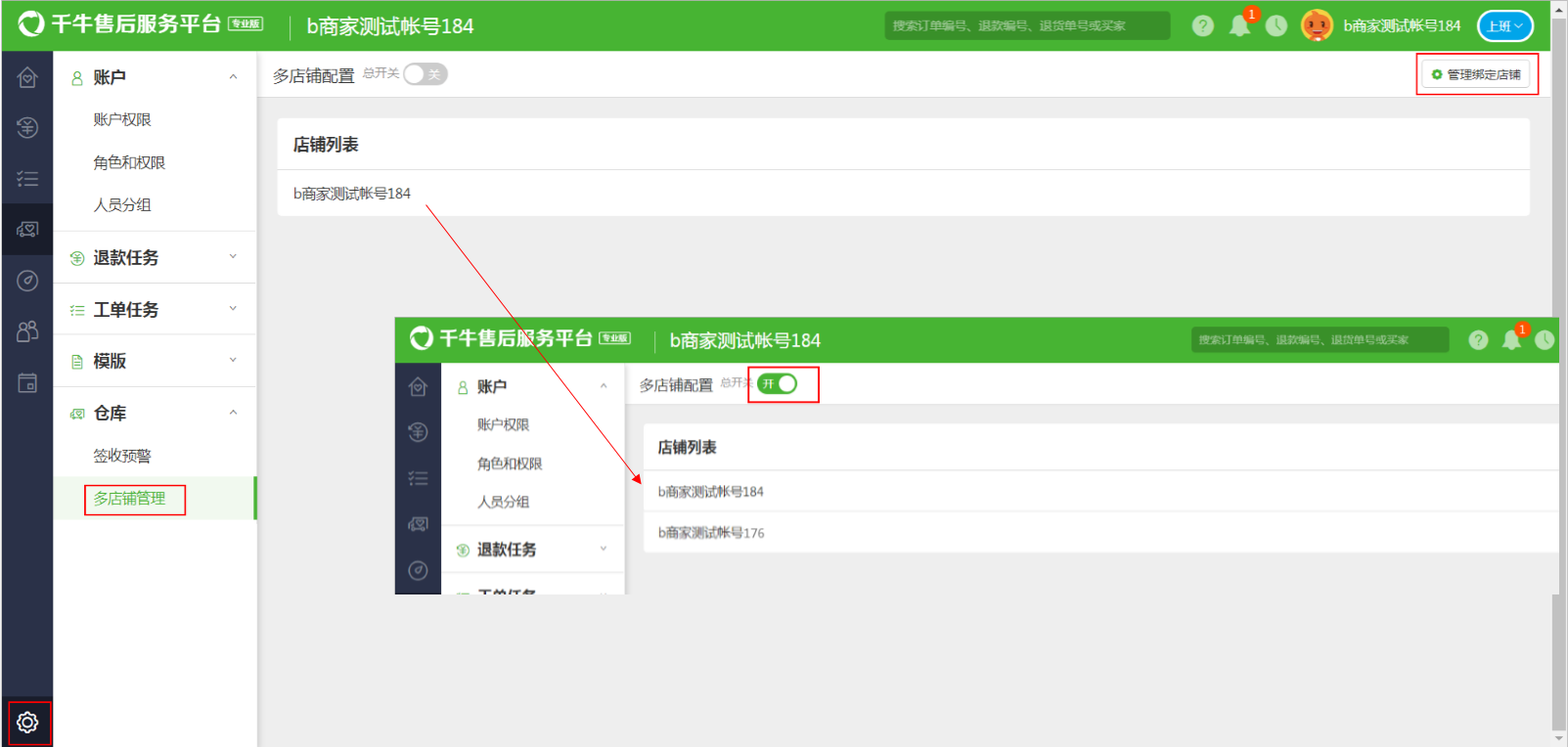Click yen icon in inset screenshot sidebar
The image size is (1568, 747).
point(418,432)
